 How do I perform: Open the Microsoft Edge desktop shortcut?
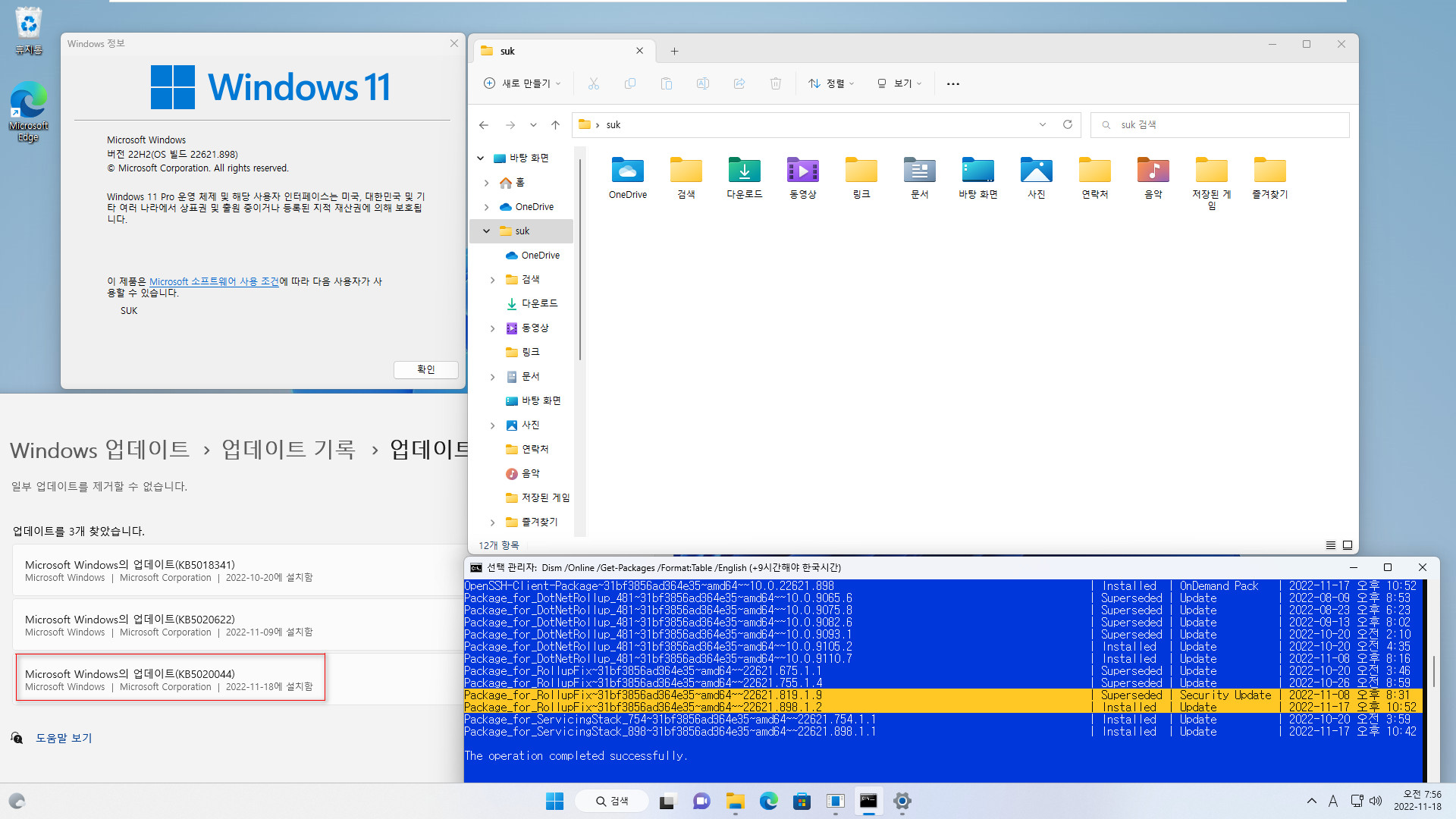[28, 111]
